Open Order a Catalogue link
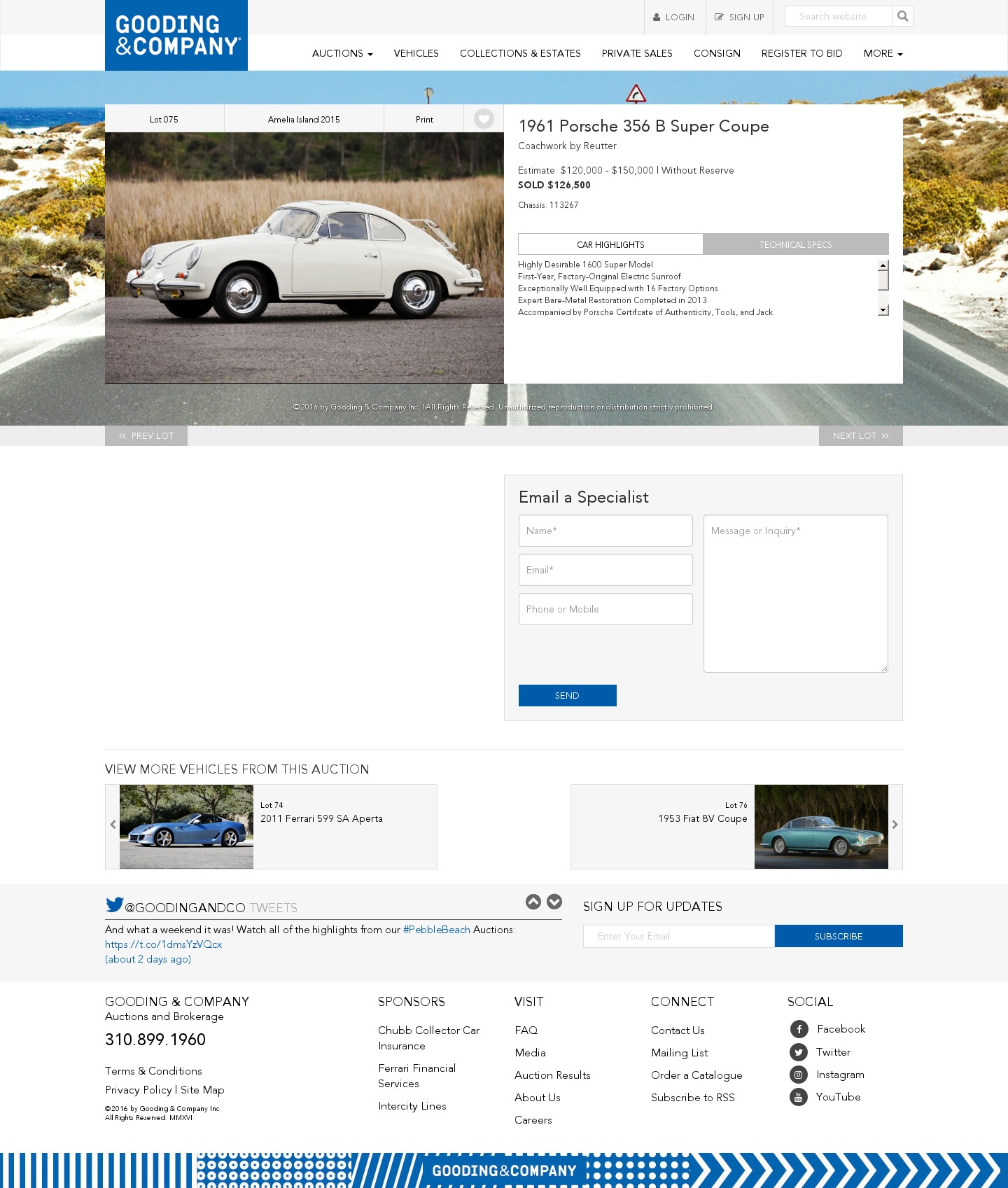 point(696,1075)
